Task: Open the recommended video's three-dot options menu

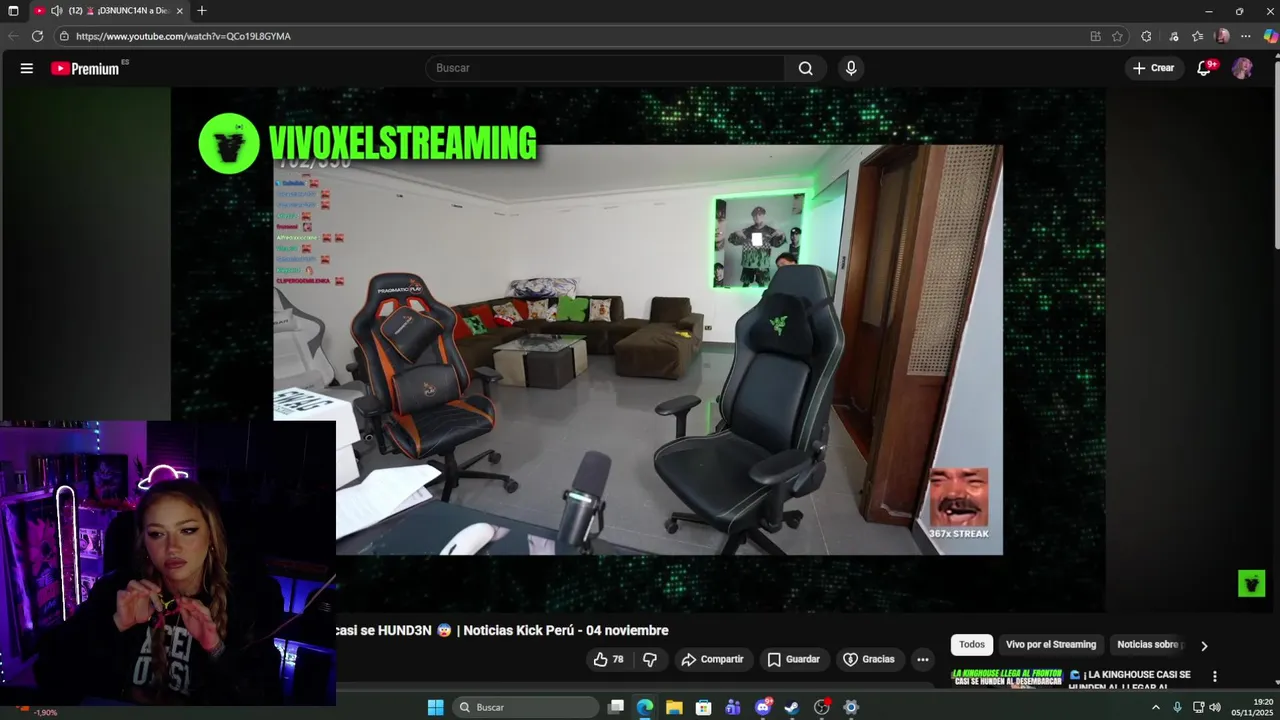Action: pos(1215,676)
